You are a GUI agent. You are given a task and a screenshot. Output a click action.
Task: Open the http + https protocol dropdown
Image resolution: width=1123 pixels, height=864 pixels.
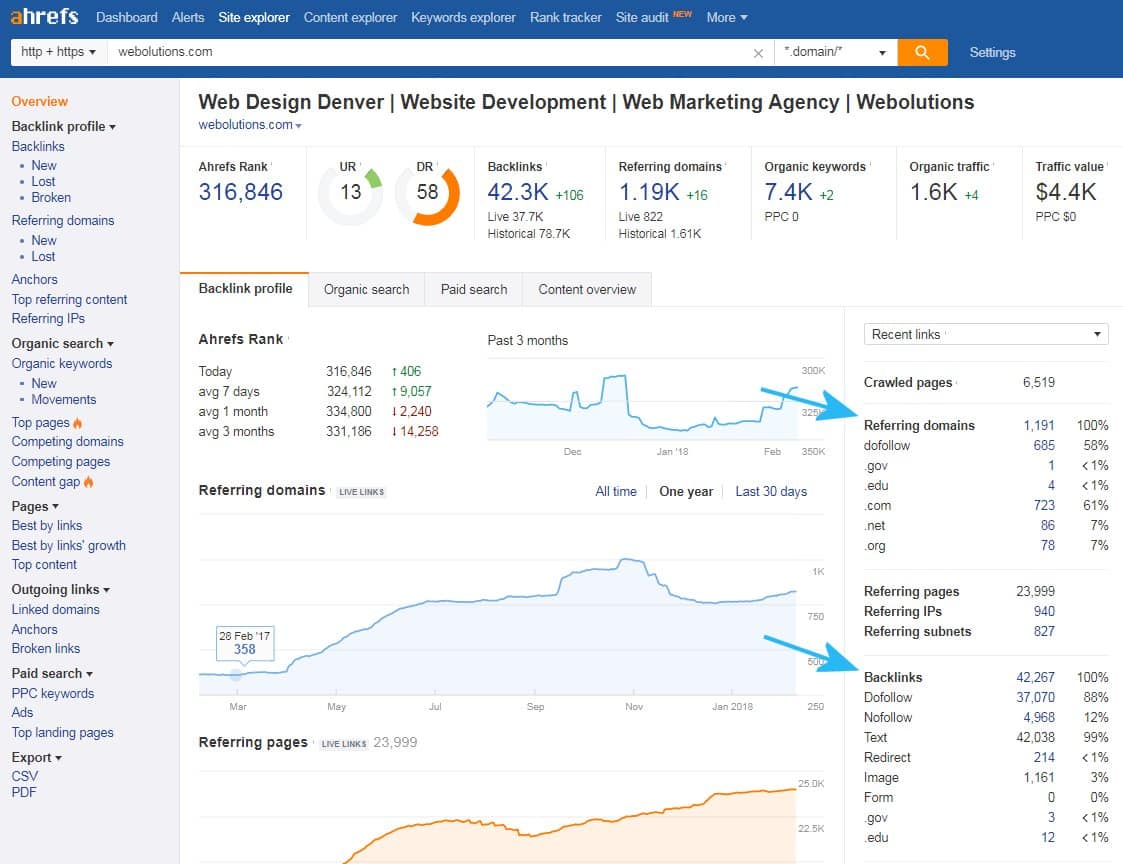tap(59, 52)
